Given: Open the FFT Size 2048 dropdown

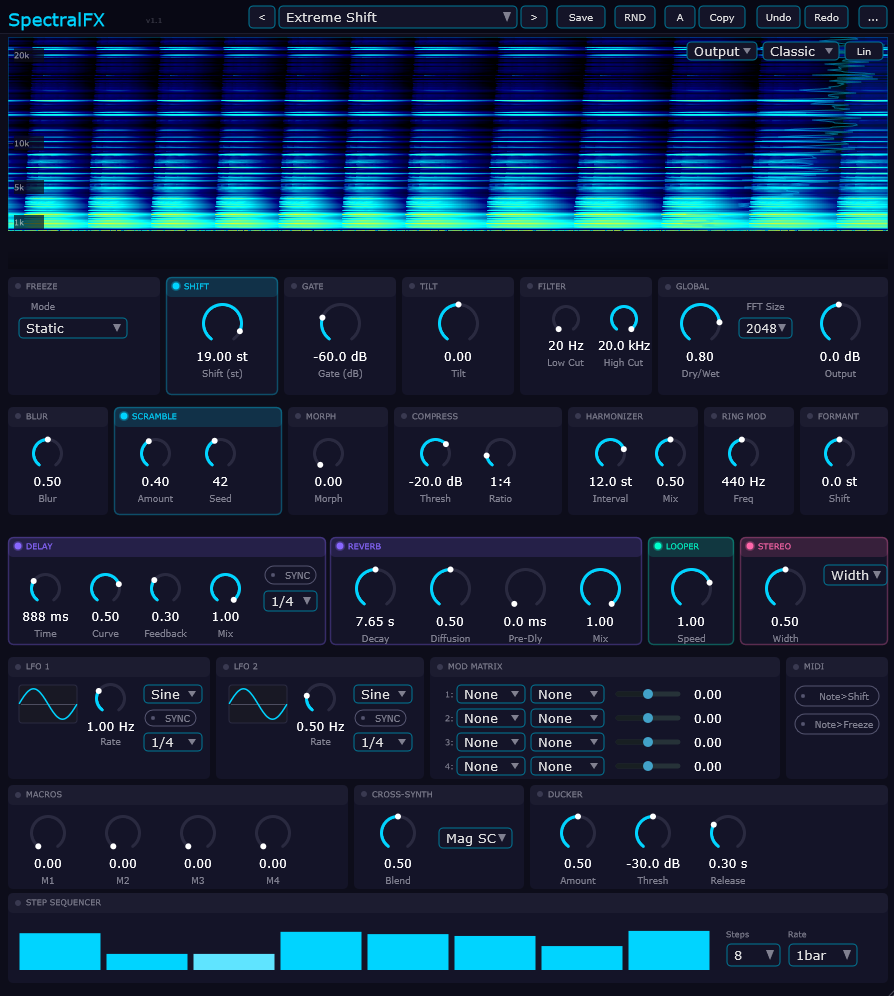Looking at the screenshot, I should coord(765,328).
